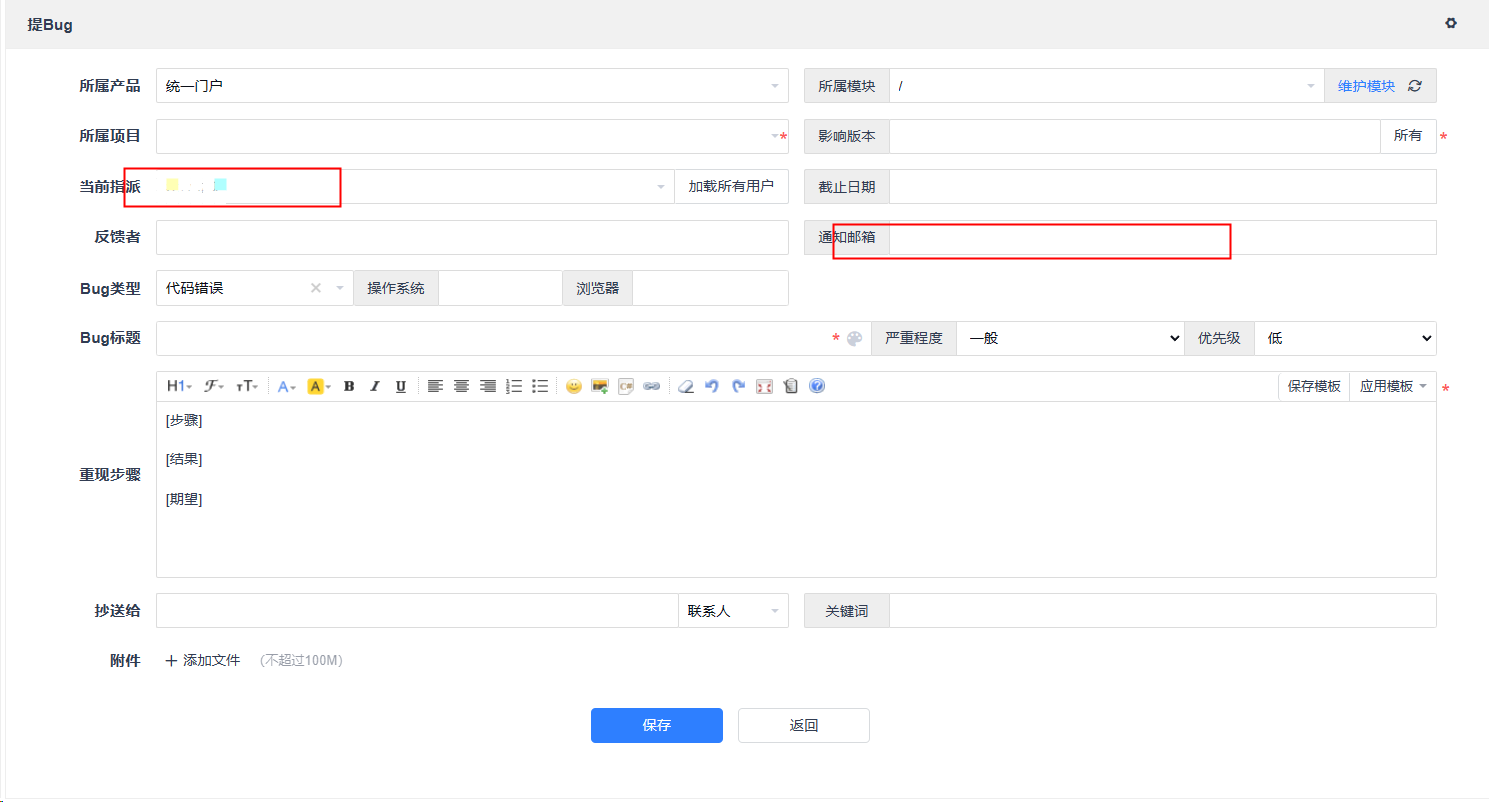Click the bold formatting icon
Viewport: 1489px width, 802px height.
pyautogui.click(x=349, y=387)
